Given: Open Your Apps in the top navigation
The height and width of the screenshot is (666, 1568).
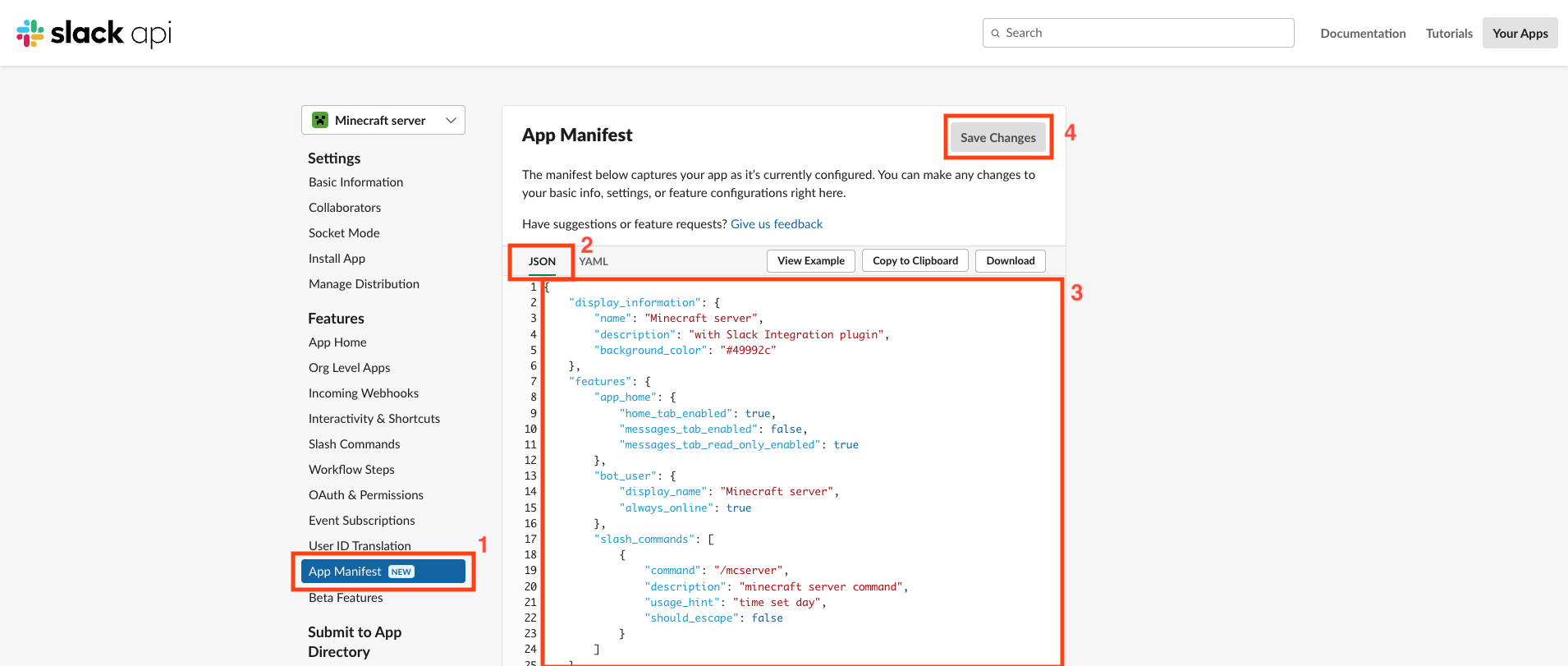Looking at the screenshot, I should pyautogui.click(x=1520, y=33).
